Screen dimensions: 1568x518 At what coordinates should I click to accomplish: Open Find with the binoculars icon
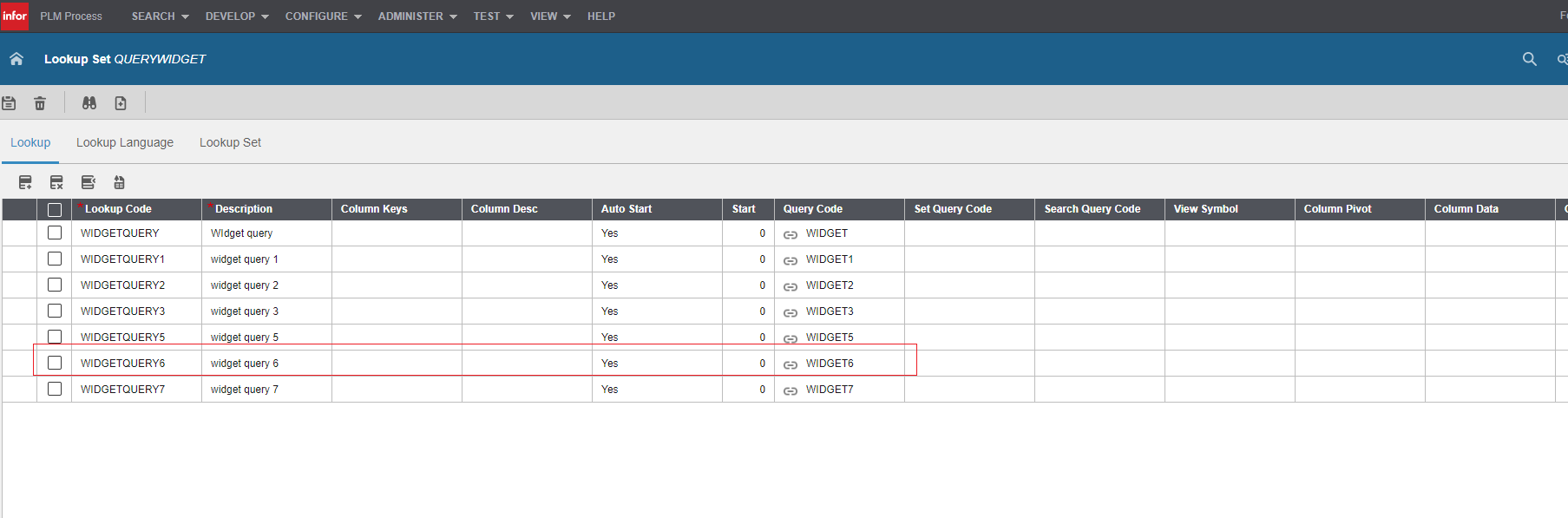point(89,103)
